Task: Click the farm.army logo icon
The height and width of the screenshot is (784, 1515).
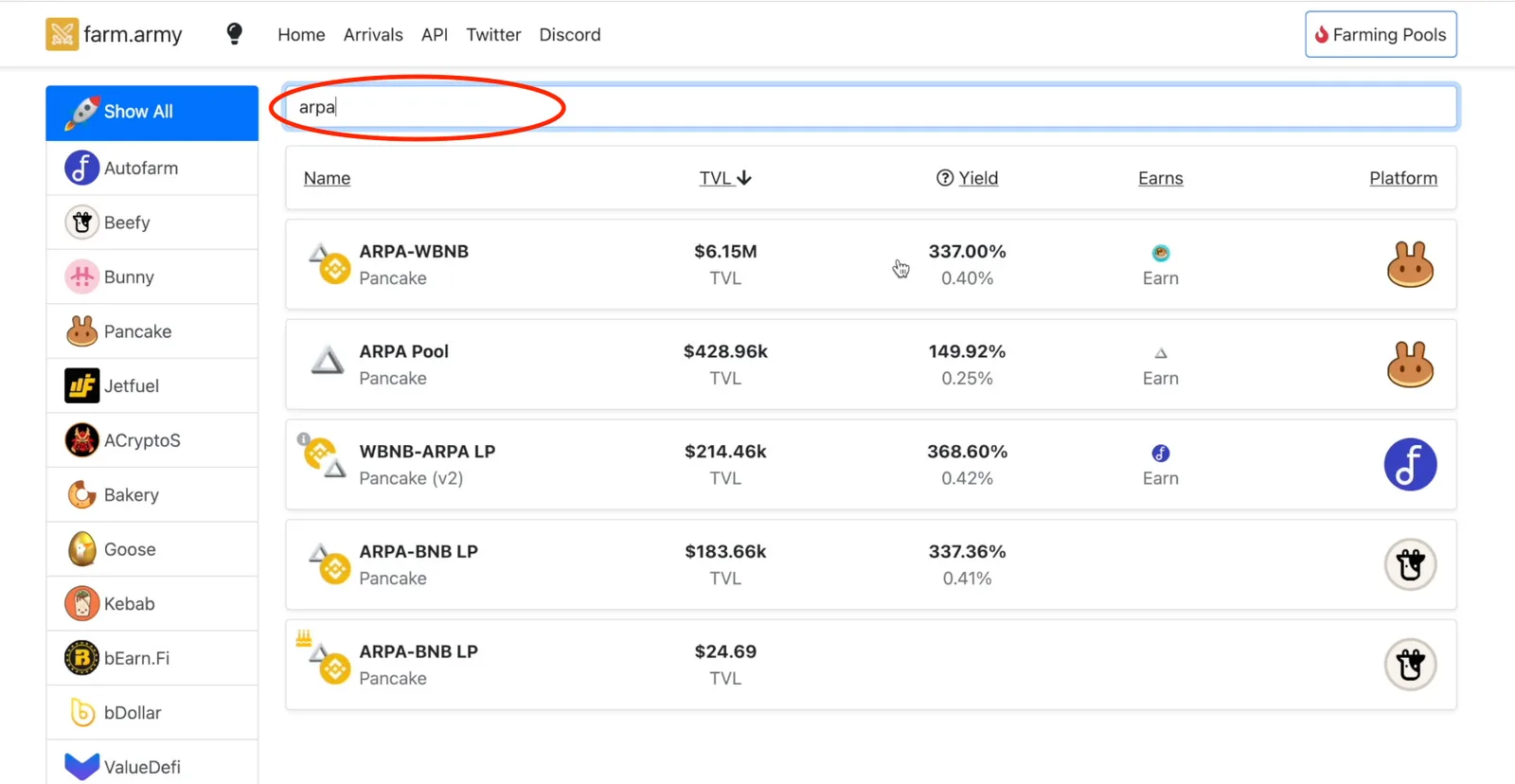Action: (62, 35)
